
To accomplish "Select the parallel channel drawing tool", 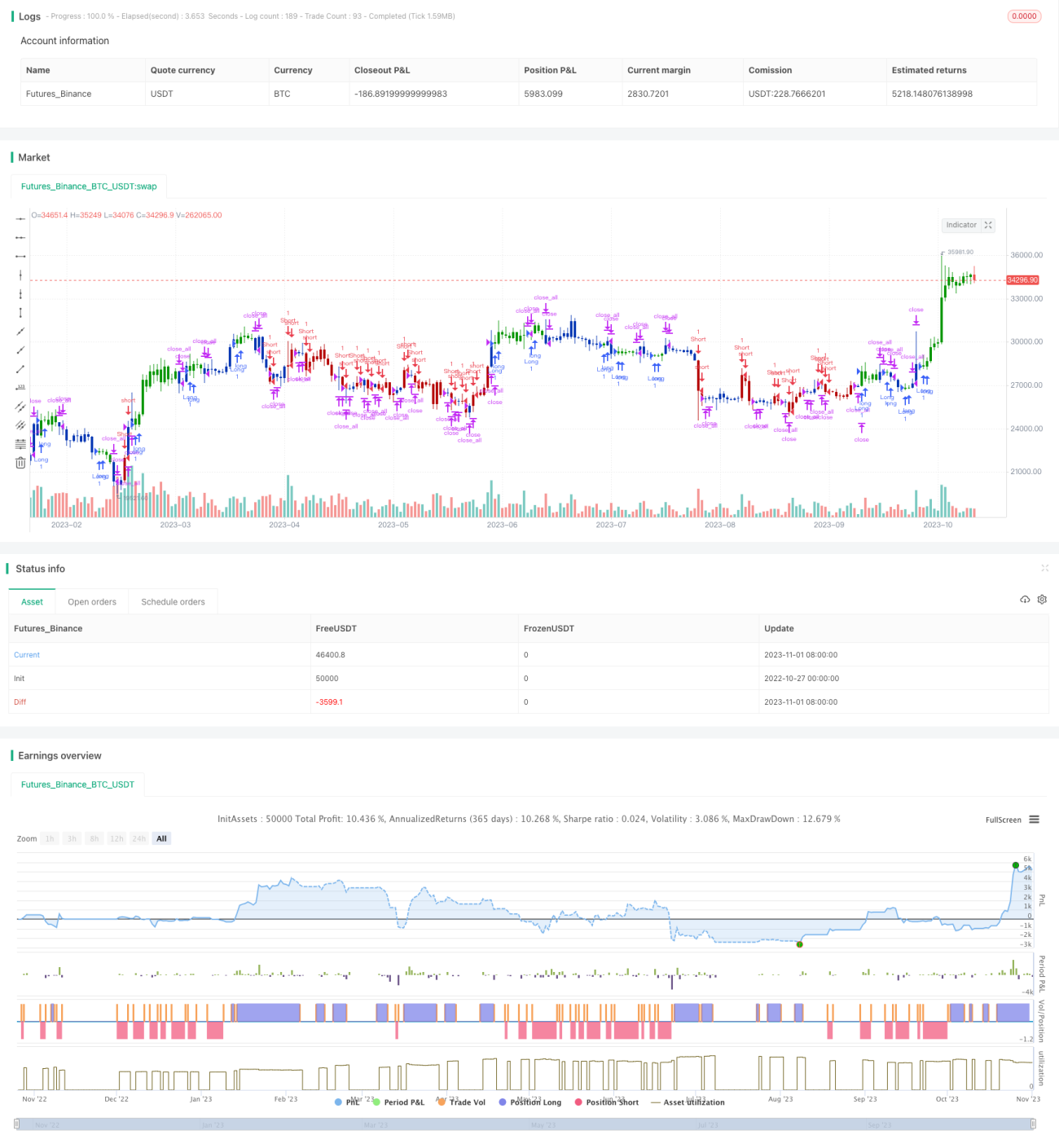I will [x=20, y=407].
